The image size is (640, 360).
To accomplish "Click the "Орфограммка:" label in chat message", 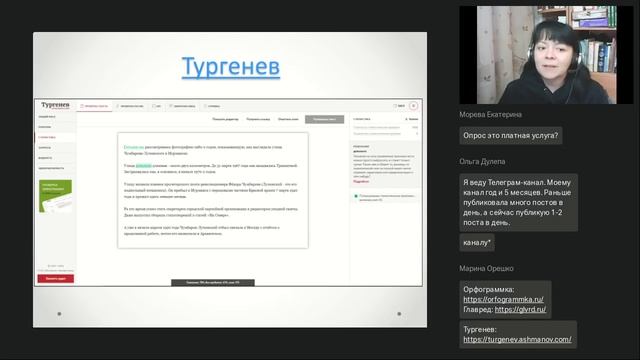I will tap(489, 289).
